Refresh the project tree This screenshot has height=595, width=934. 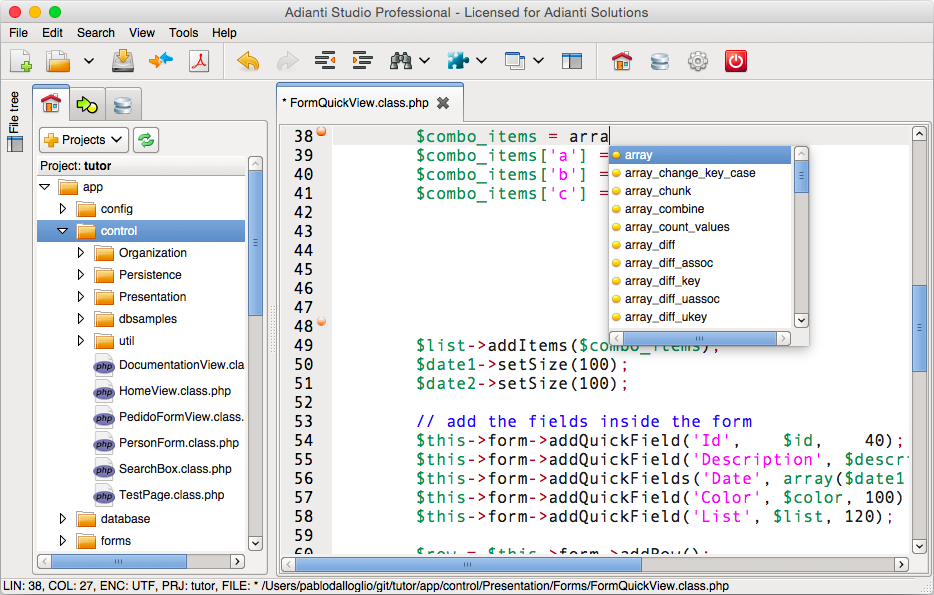click(146, 140)
